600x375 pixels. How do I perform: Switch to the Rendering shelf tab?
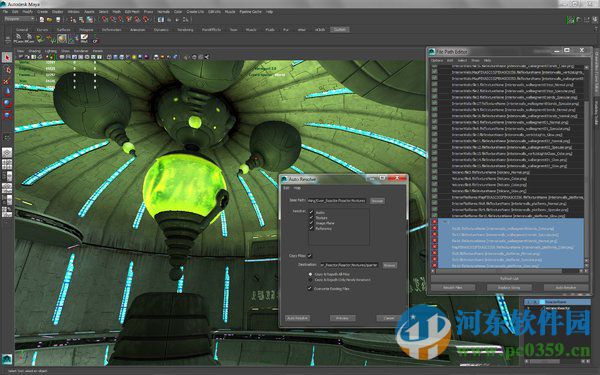[185, 29]
